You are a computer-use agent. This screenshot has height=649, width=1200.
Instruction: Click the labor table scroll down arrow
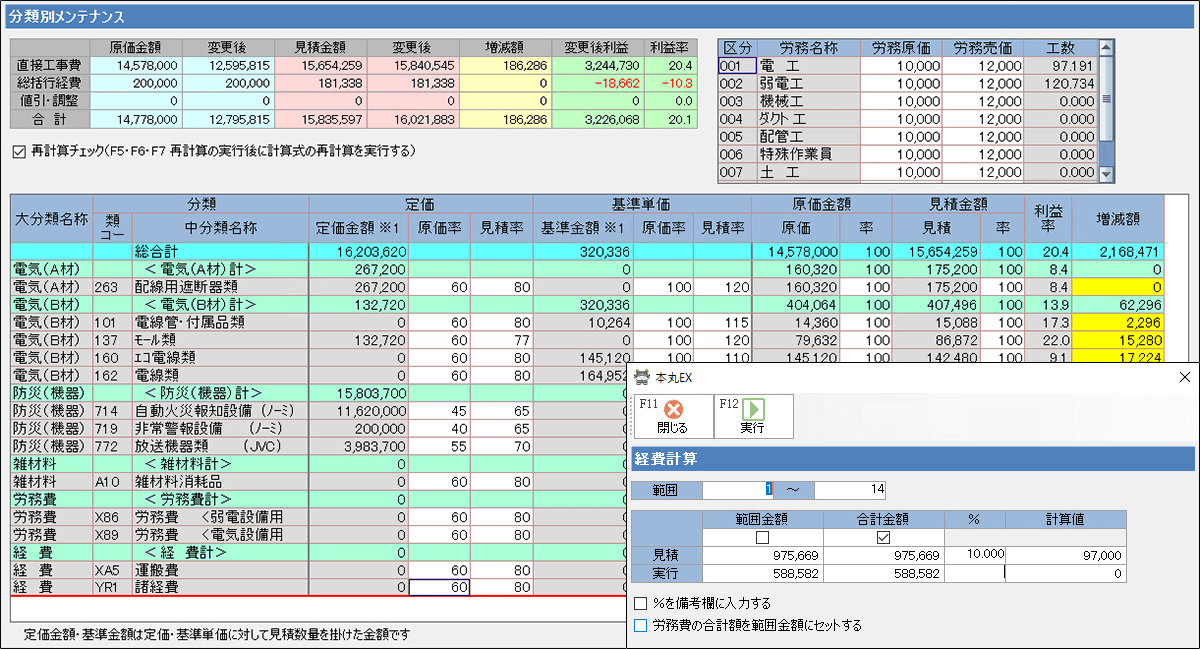[x=1106, y=175]
